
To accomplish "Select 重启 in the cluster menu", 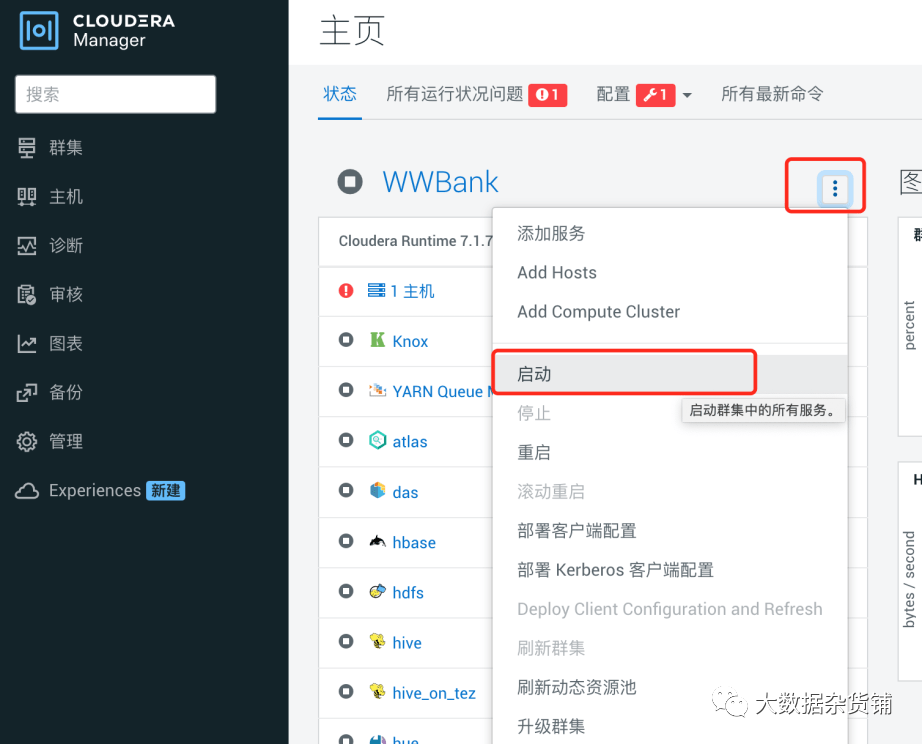I will coord(670,452).
